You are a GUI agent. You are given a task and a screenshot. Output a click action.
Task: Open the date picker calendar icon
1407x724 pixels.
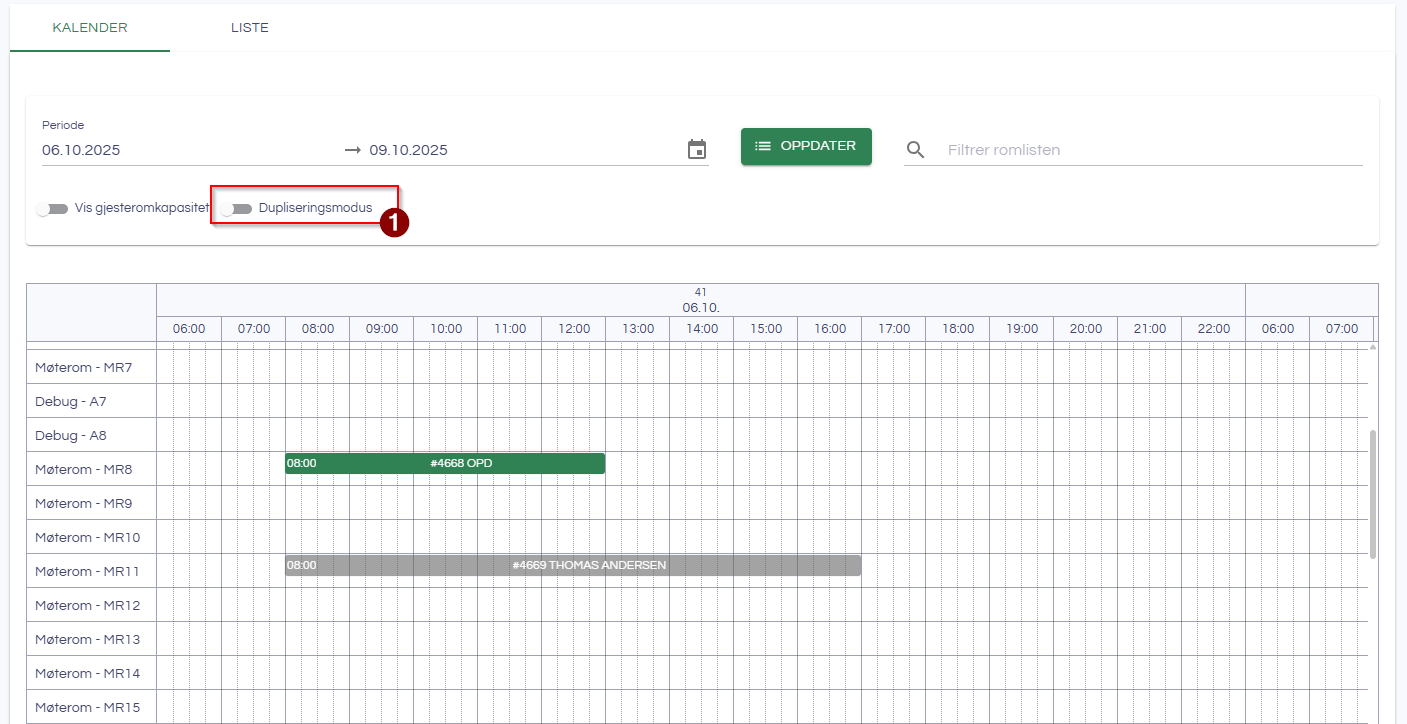[697, 150]
